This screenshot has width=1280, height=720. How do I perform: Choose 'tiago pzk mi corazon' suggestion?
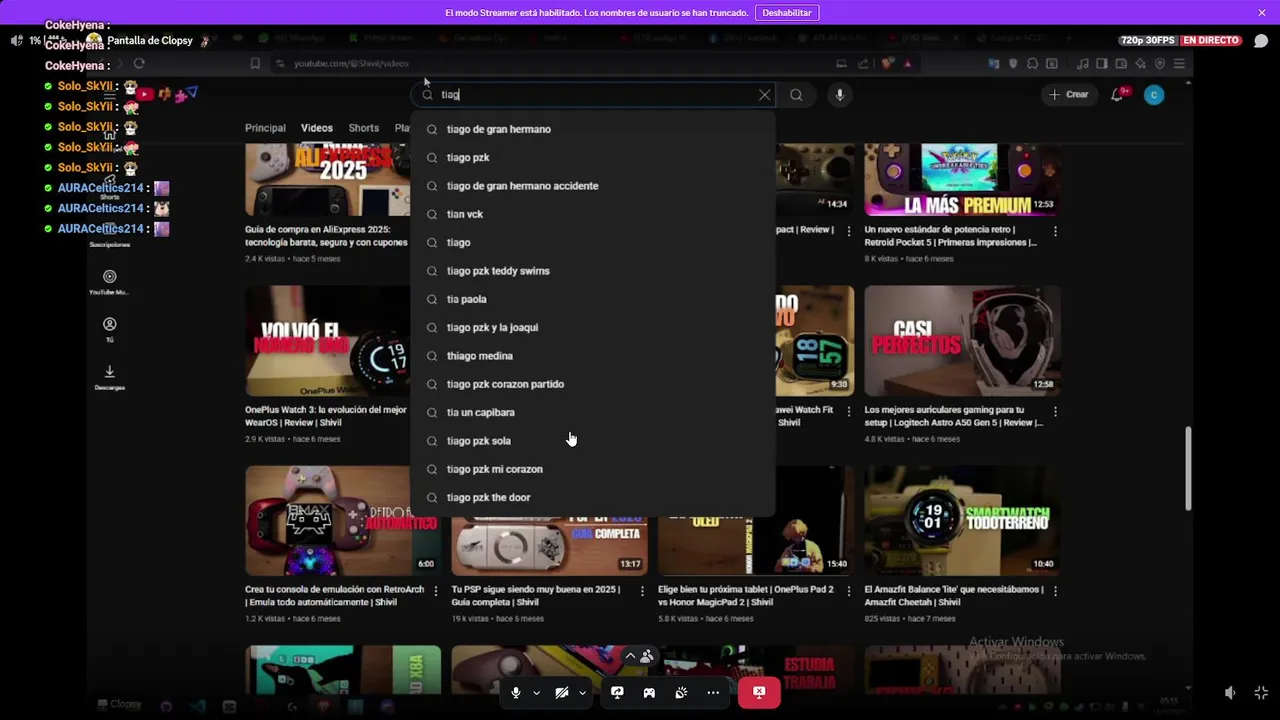point(593,469)
